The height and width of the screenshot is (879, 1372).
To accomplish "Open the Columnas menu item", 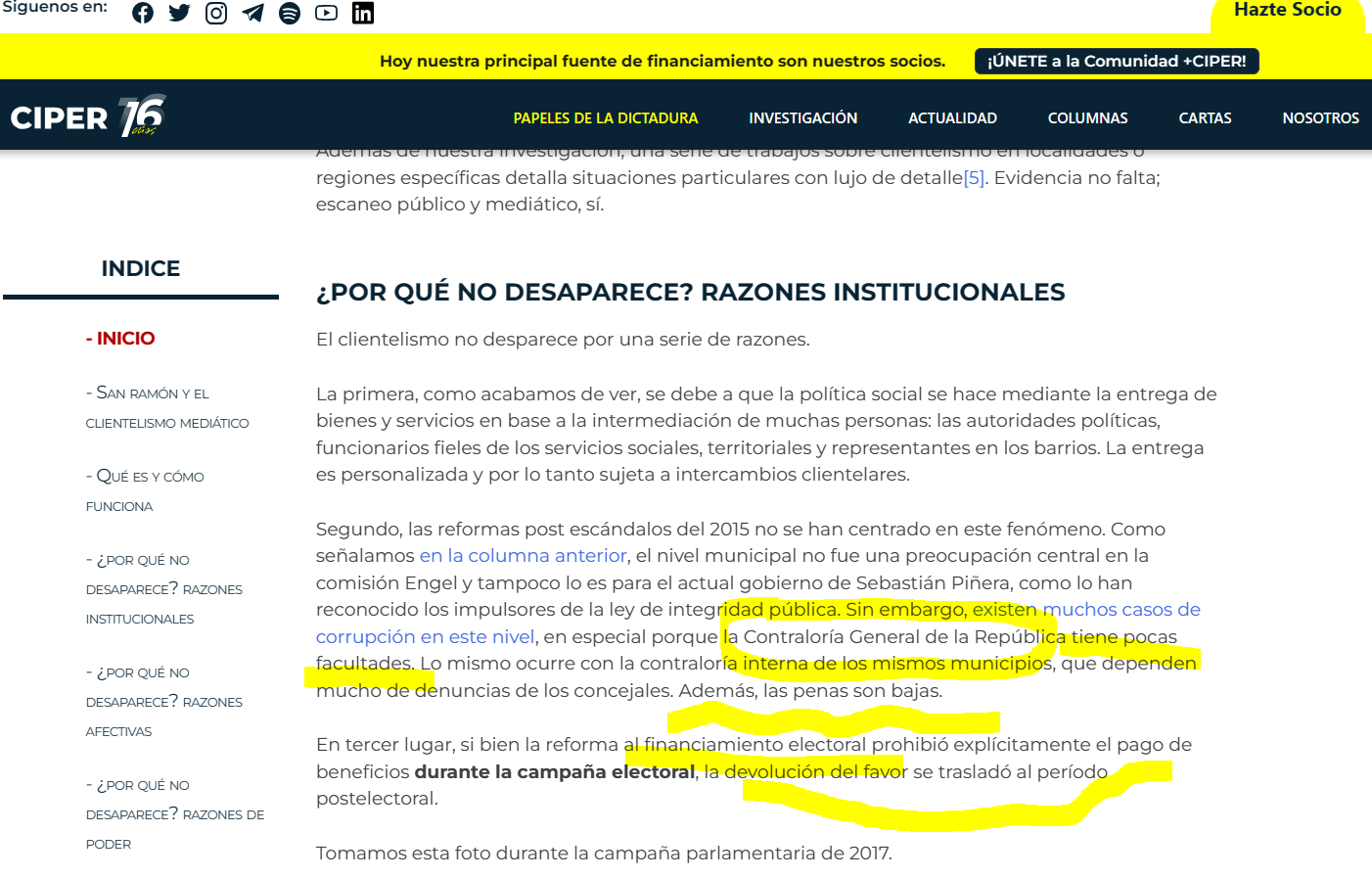I will click(1087, 117).
